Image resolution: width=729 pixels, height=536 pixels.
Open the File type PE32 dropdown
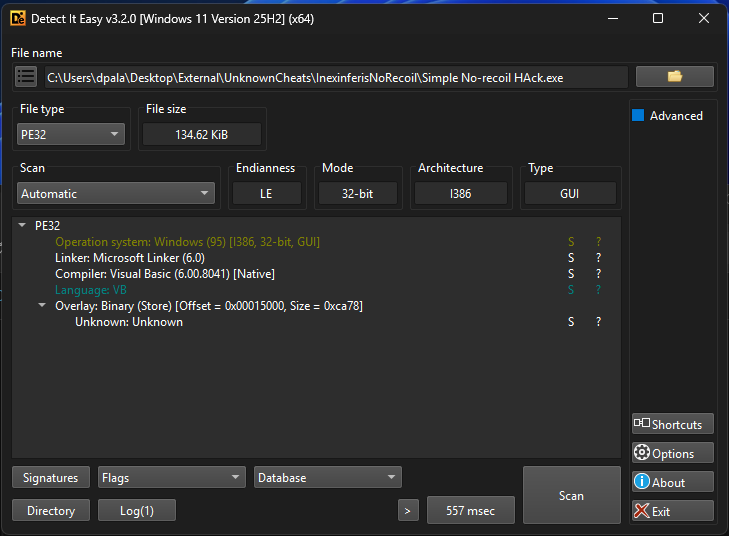click(x=71, y=135)
